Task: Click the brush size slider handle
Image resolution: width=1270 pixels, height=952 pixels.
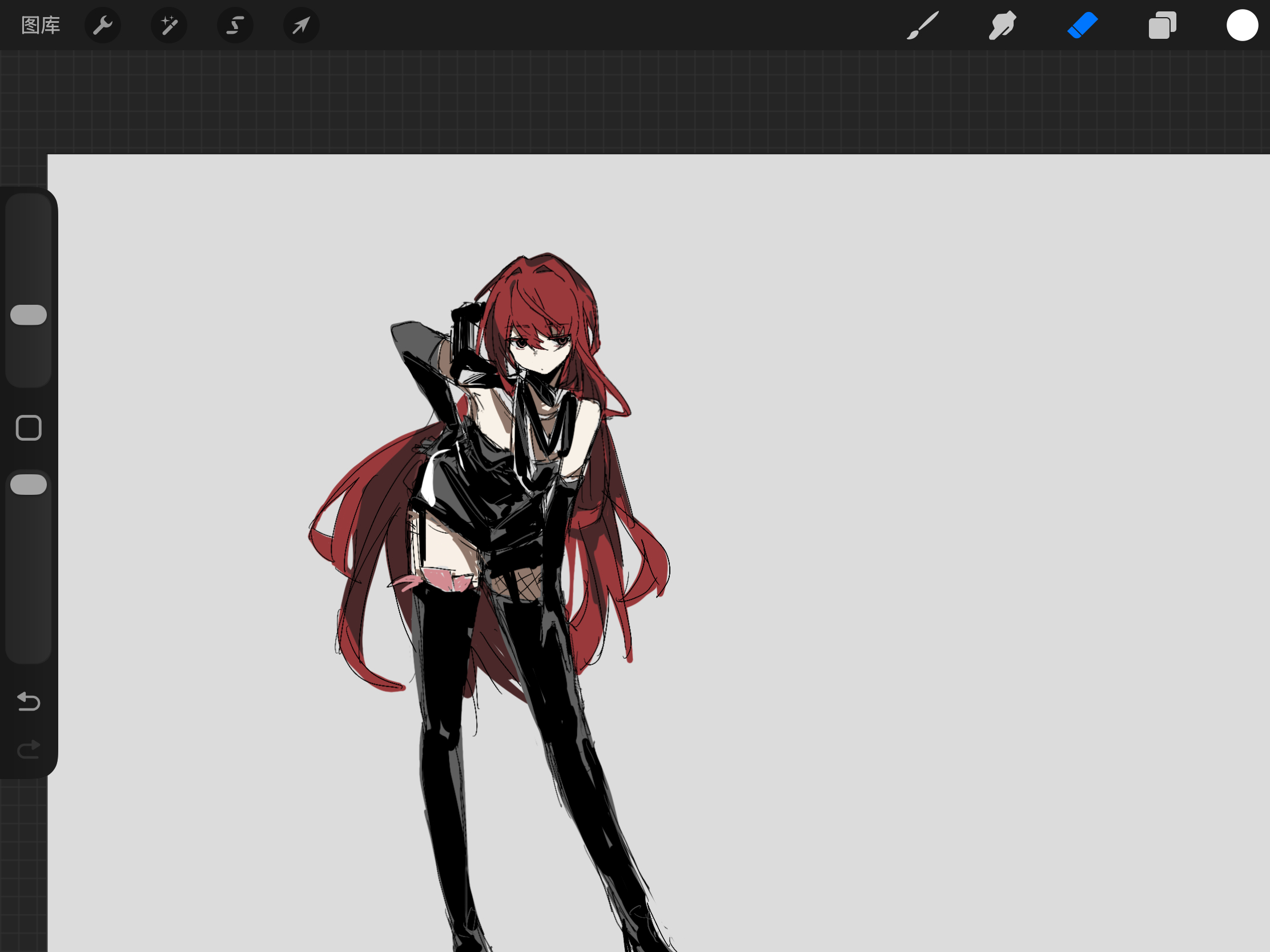Action: pos(29,314)
